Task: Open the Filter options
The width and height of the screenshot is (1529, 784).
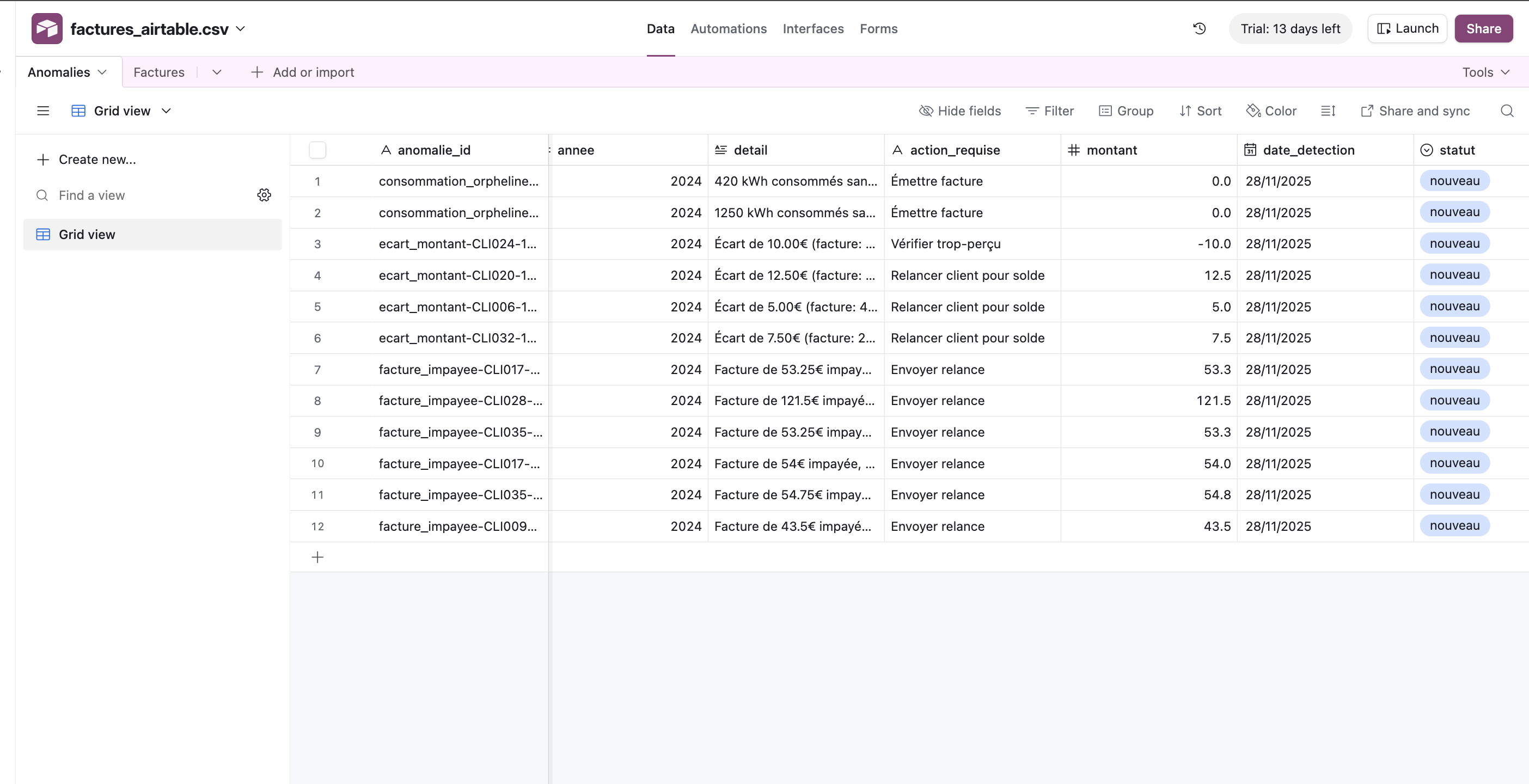Action: [x=1049, y=111]
